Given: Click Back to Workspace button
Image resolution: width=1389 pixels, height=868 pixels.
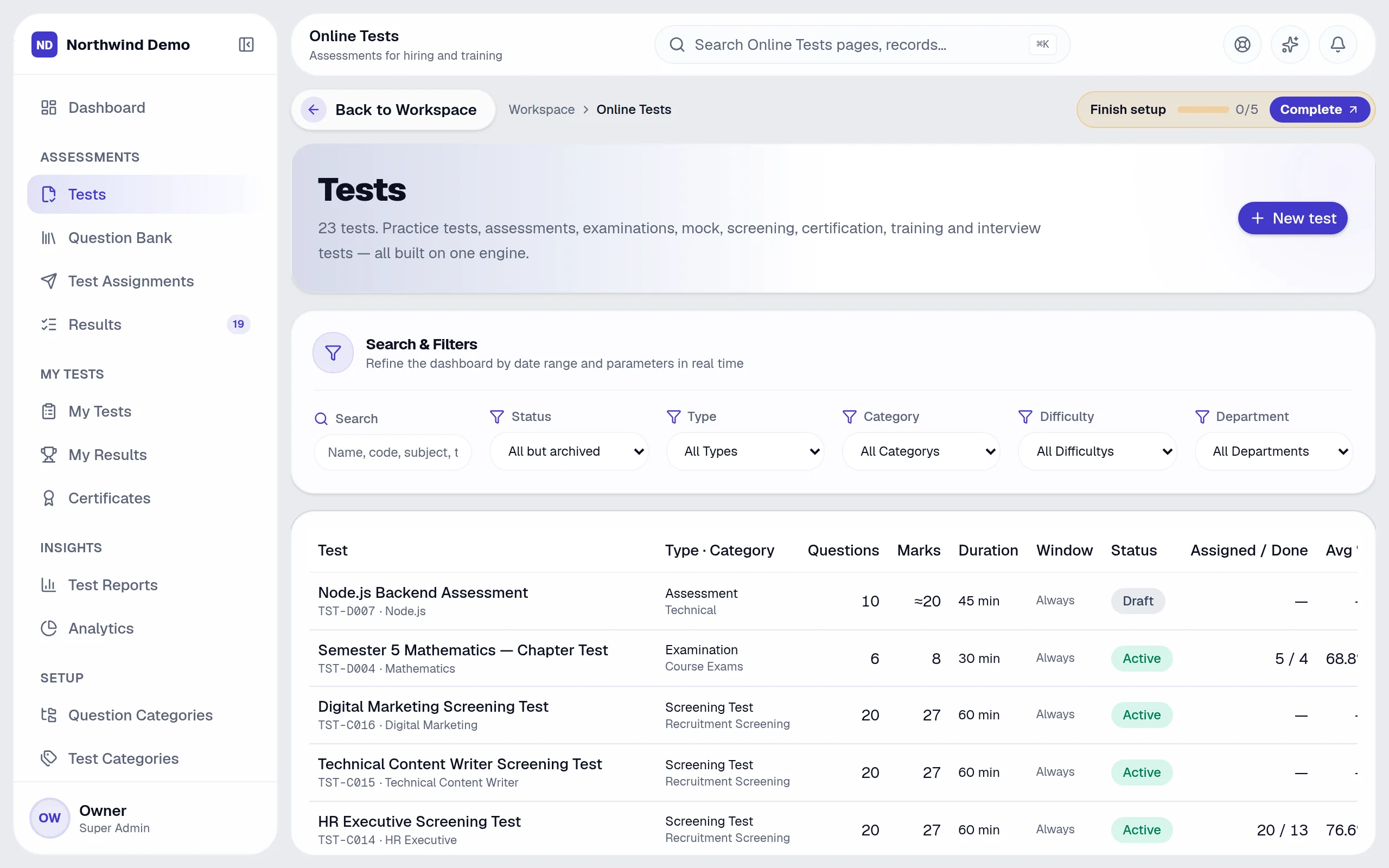Looking at the screenshot, I should click(393, 110).
